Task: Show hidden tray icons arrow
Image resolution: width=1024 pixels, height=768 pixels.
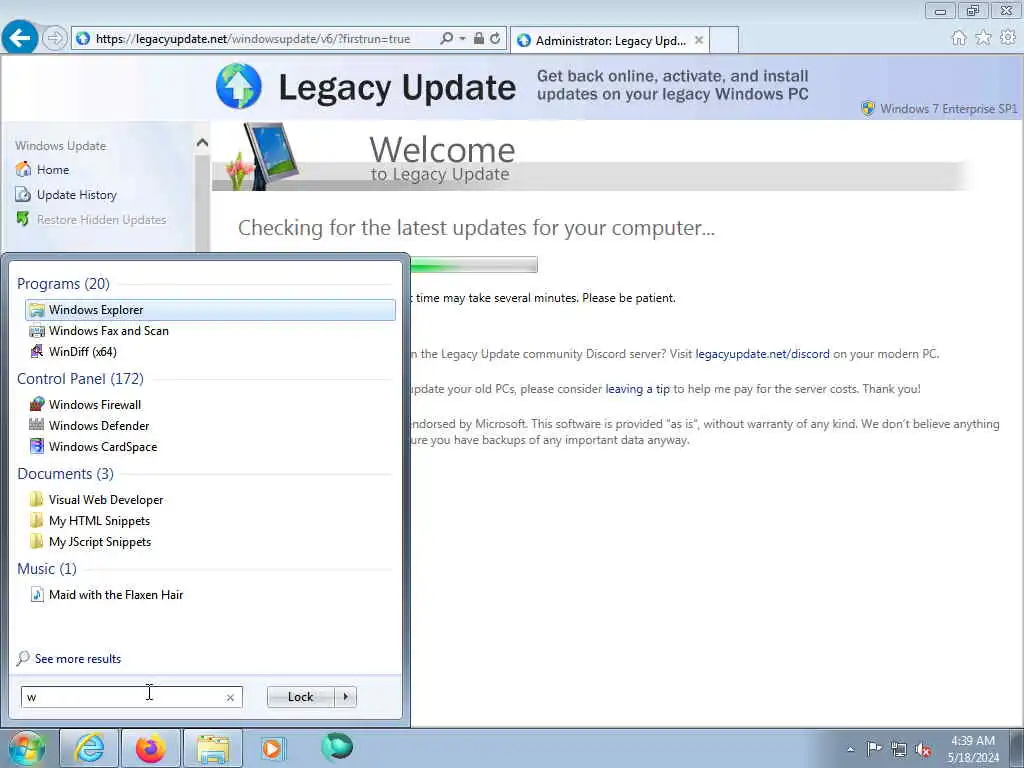Action: [x=850, y=750]
